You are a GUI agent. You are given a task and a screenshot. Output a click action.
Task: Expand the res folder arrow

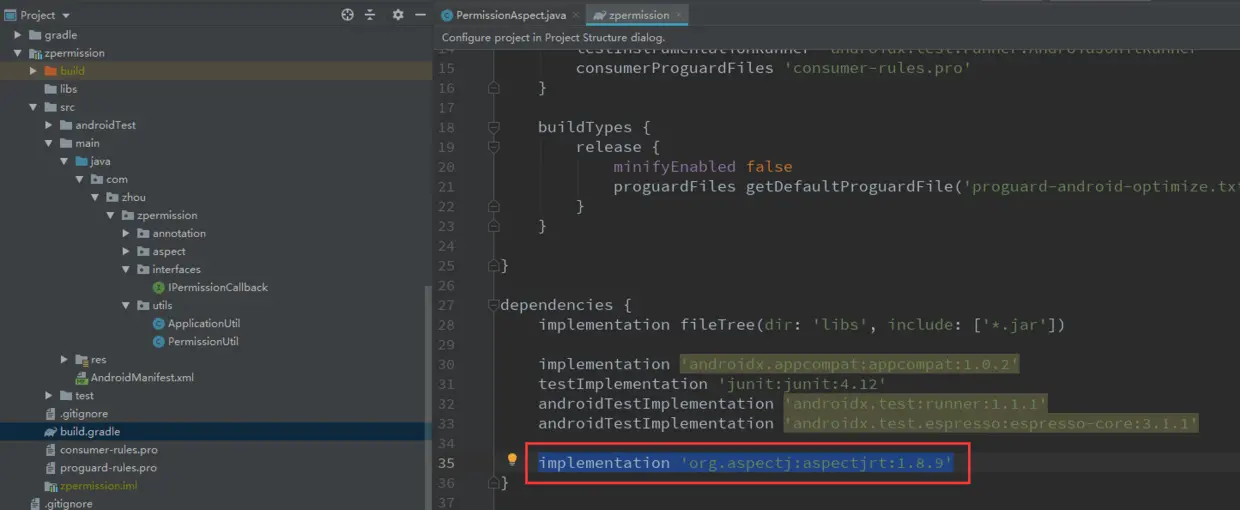(x=64, y=359)
